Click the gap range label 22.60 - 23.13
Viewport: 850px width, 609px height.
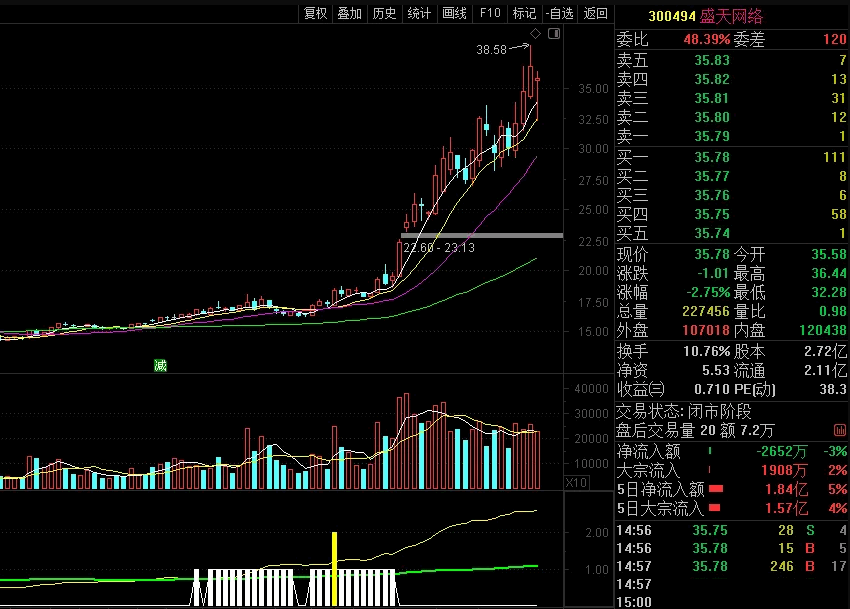[x=439, y=248]
